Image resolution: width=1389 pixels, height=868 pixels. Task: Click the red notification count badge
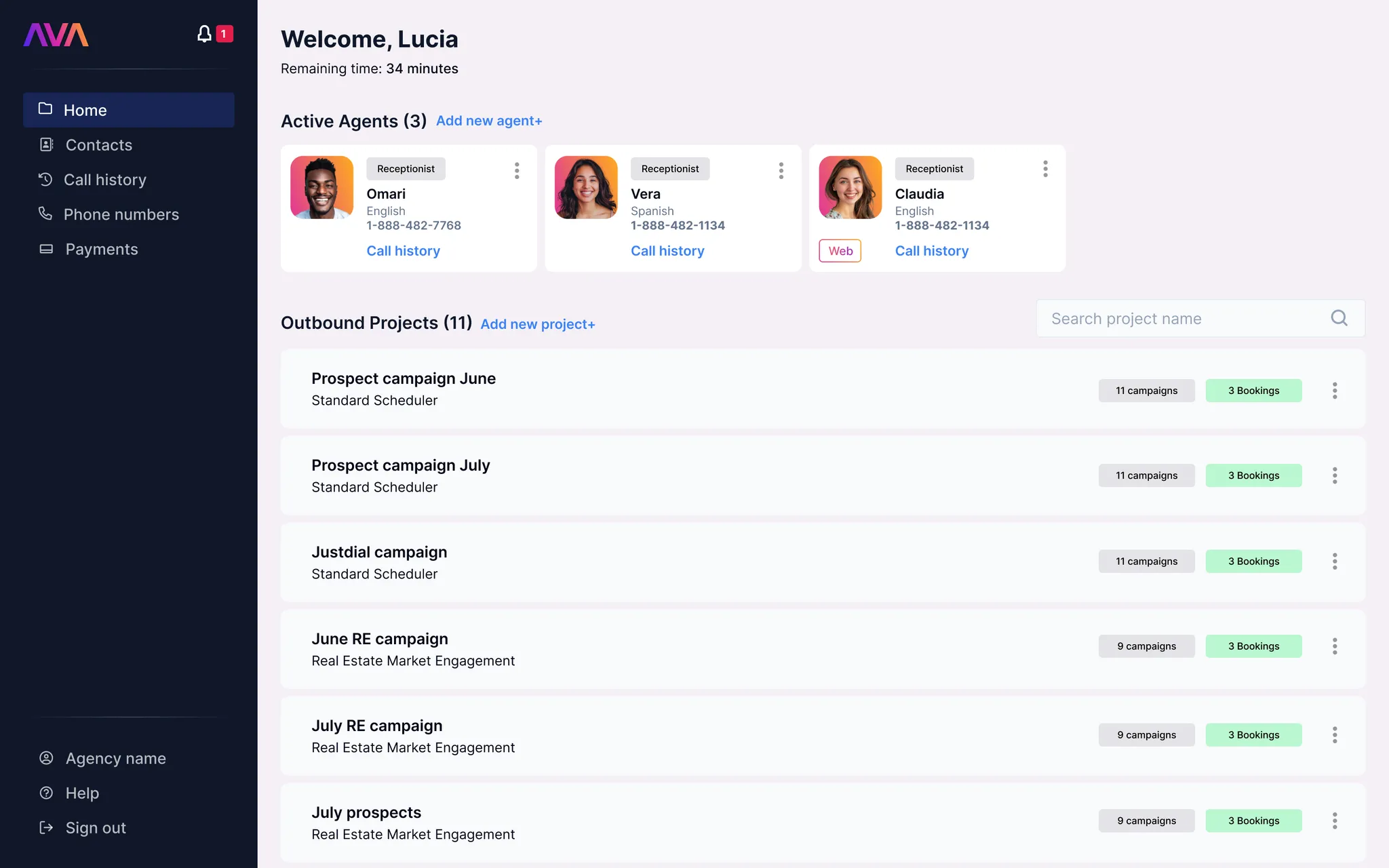pos(224,33)
